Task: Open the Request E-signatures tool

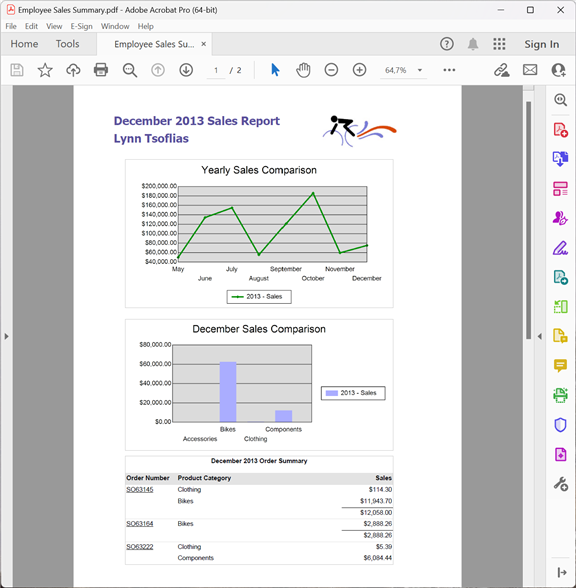Action: [x=560, y=218]
